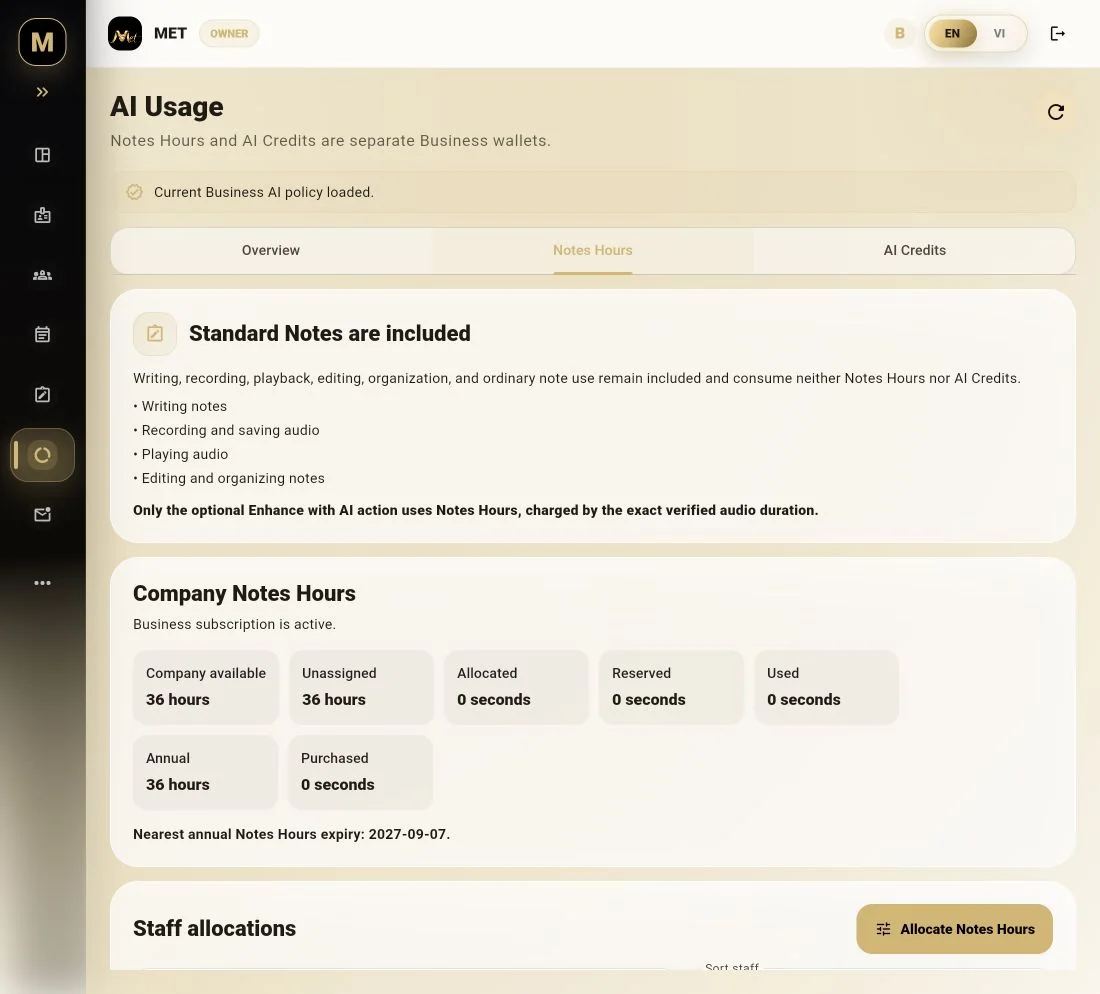Viewport: 1100px width, 994px height.
Task: Open the notes clipboard icon in sidebar
Action: (x=42, y=394)
